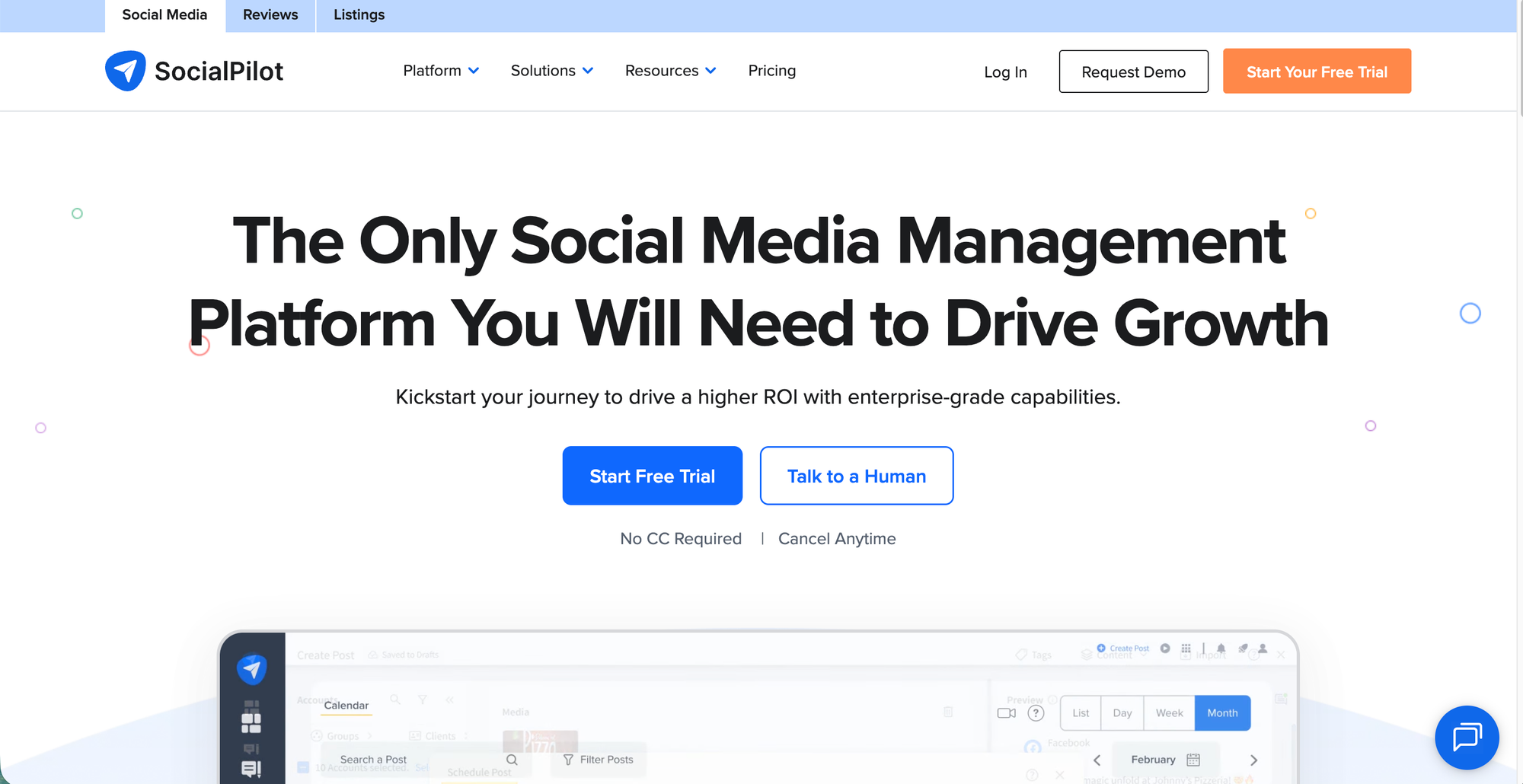Open the Pricing page
Viewport: 1523px width, 784px height.
(771, 71)
